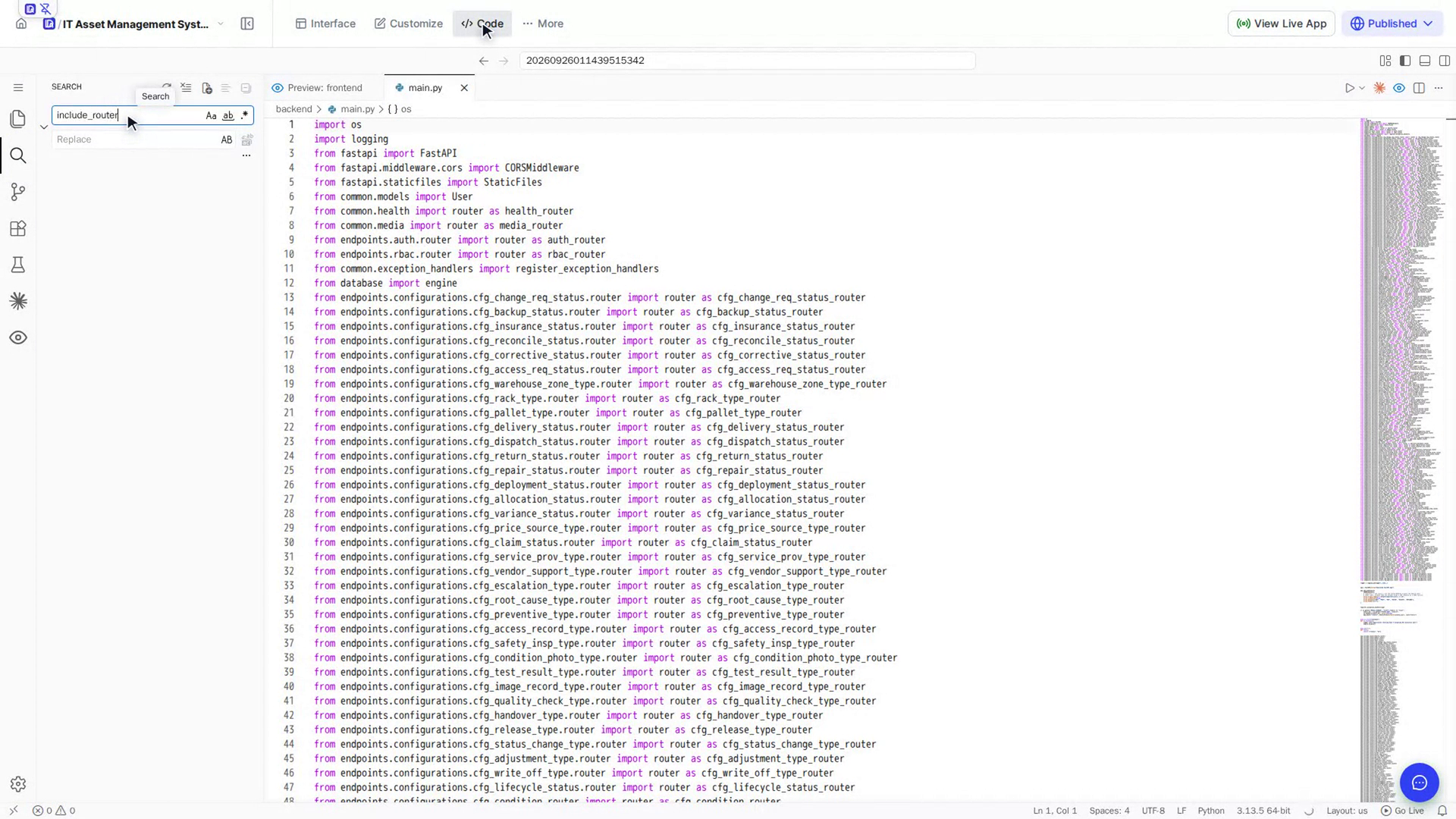
Task: Clear search results icon in Search header
Action: click(187, 88)
